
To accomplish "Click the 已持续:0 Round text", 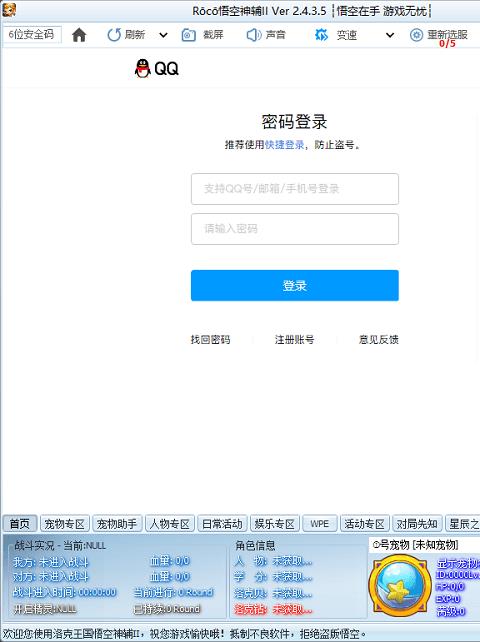I will 167,609.
